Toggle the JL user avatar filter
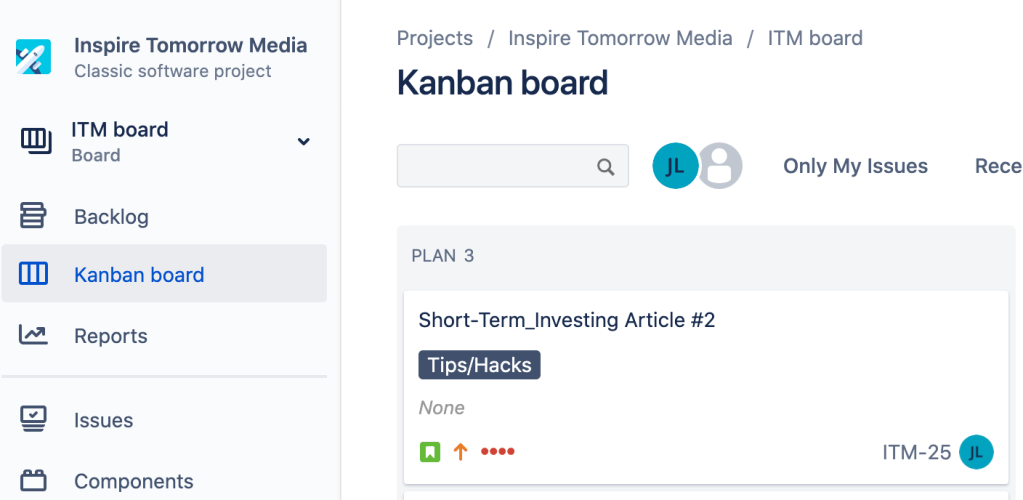 (x=675, y=166)
